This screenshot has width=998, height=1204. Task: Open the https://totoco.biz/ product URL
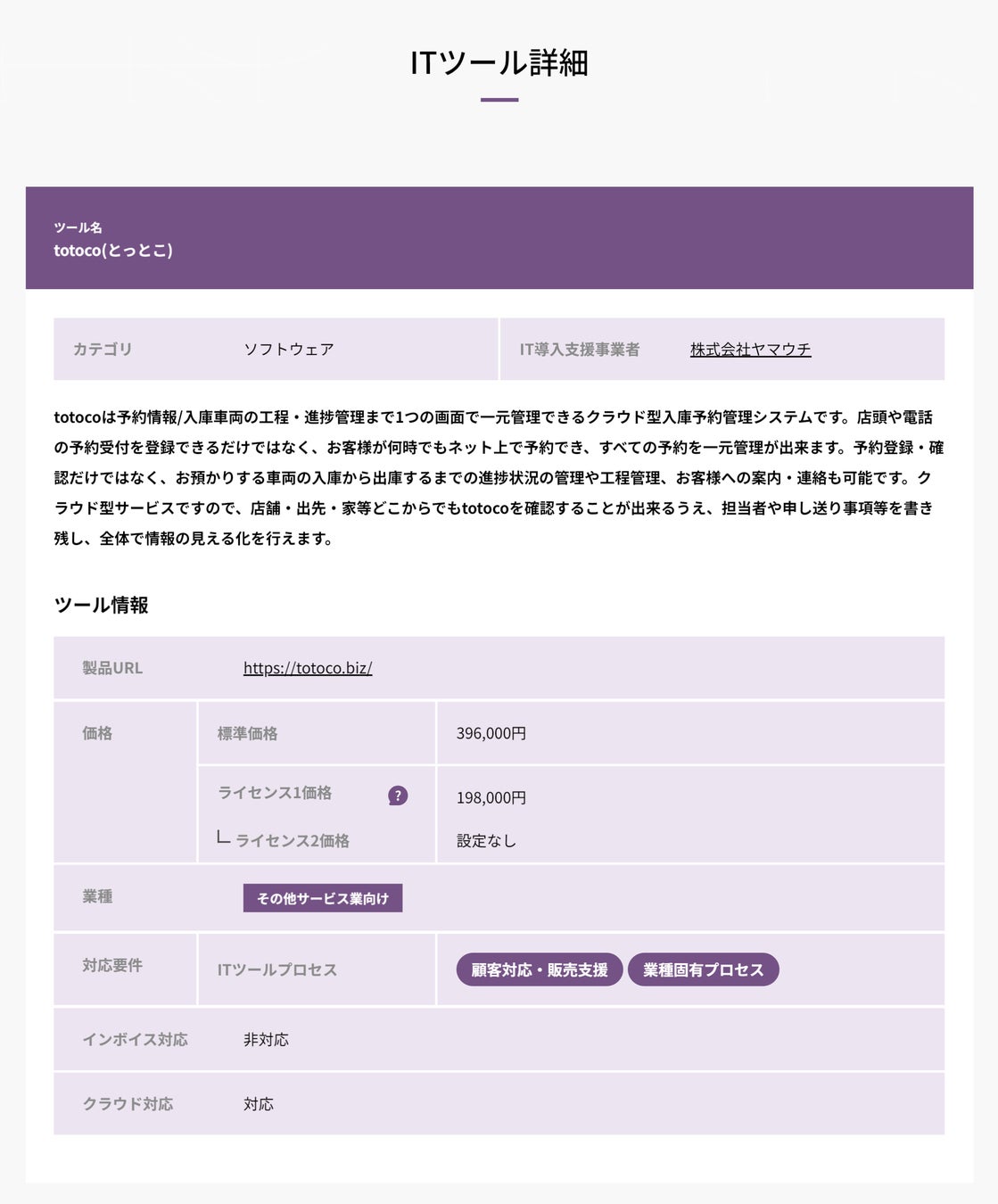tap(308, 668)
